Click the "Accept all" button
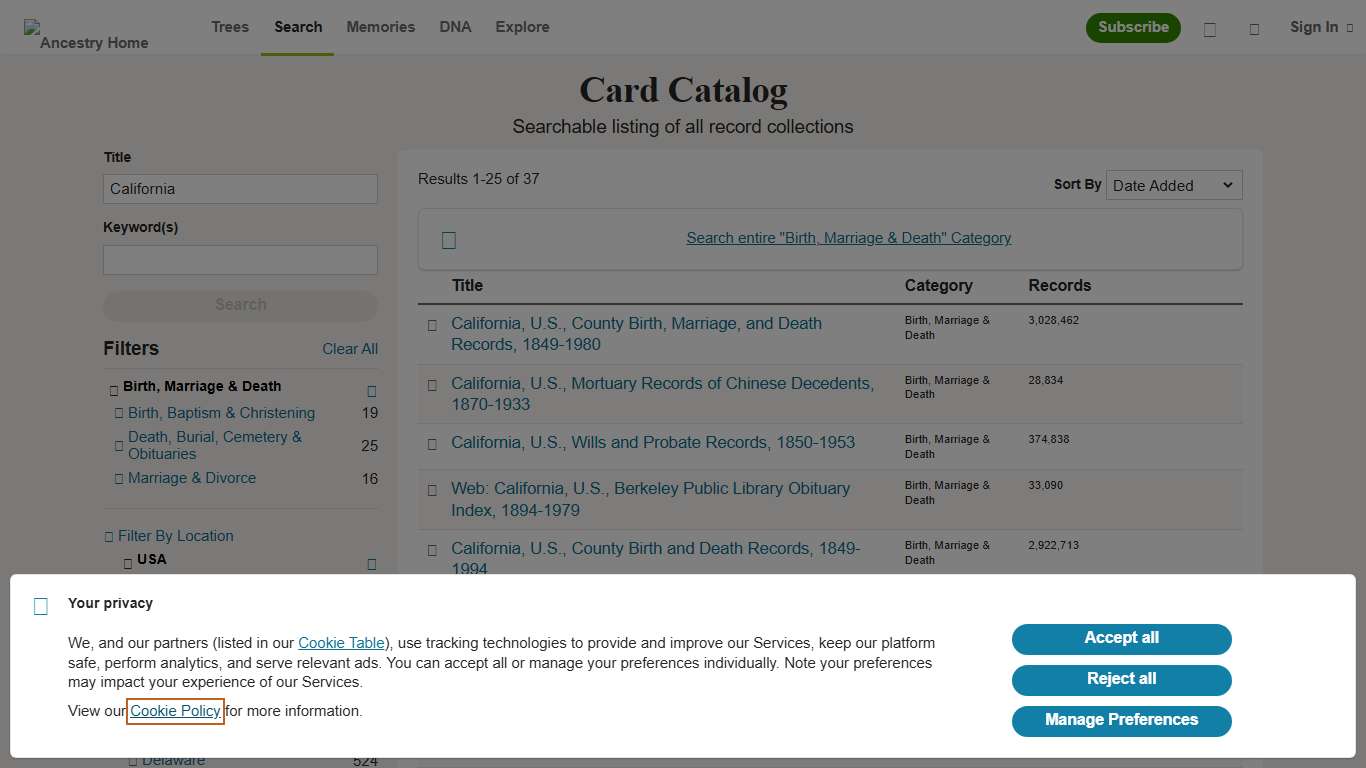Screen dimensions: 1366x768 [x=1121, y=639]
